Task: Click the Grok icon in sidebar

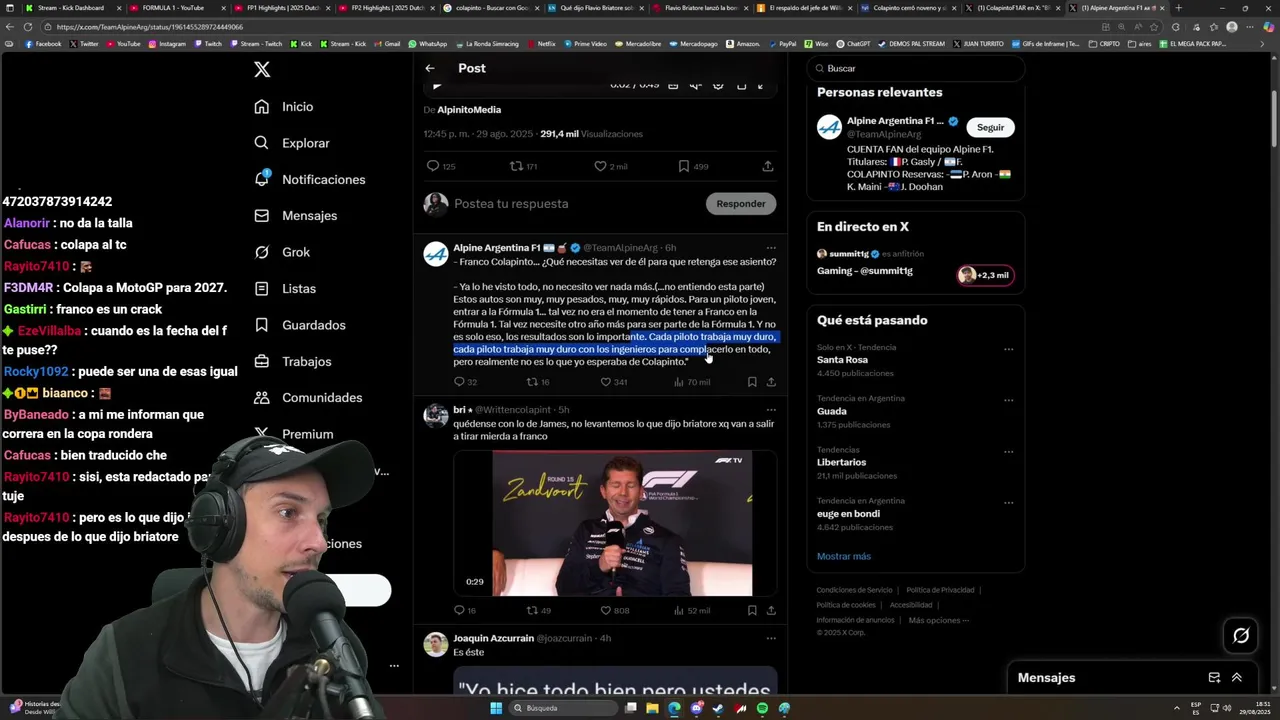Action: [x=262, y=252]
